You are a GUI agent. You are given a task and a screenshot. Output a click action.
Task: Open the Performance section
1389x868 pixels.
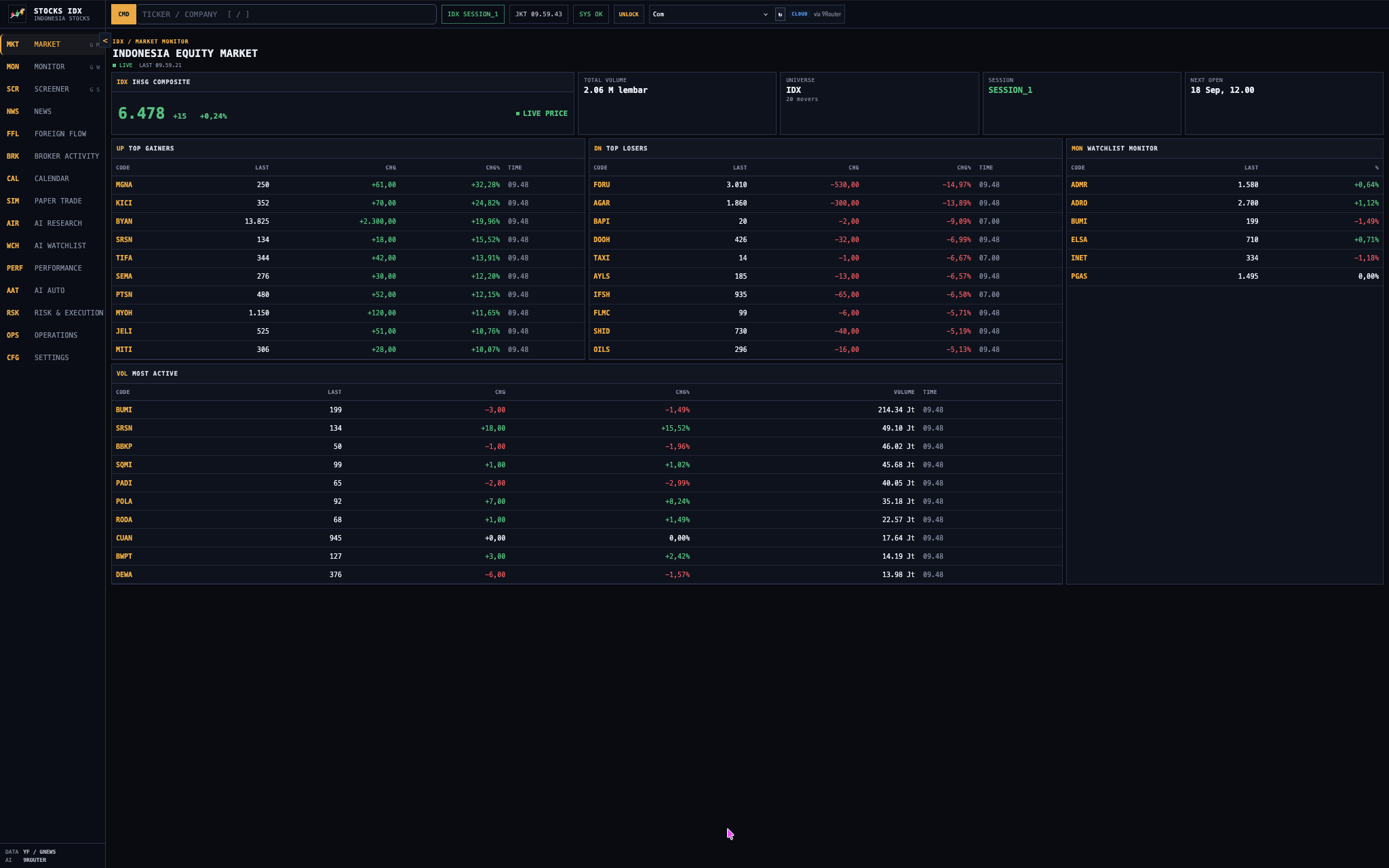click(x=52, y=268)
